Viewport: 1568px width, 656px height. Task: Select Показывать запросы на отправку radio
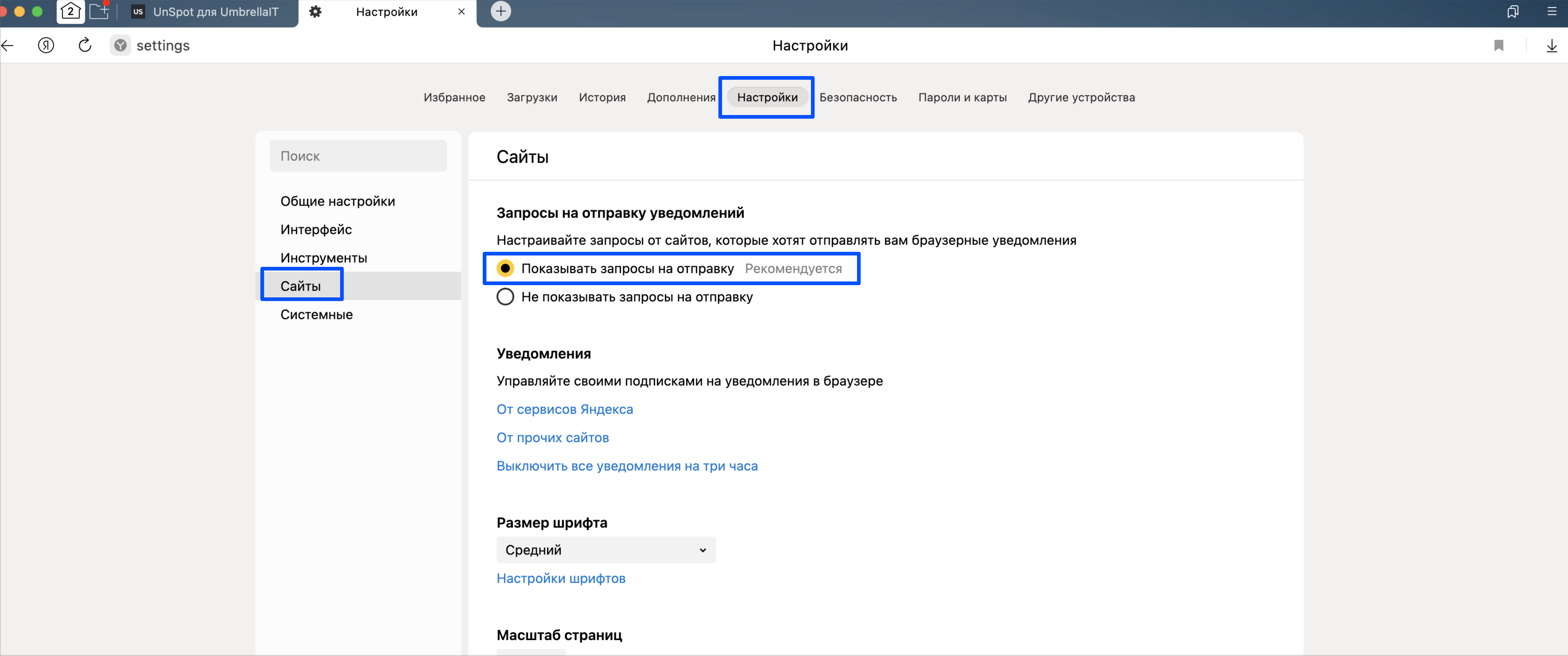[x=505, y=268]
